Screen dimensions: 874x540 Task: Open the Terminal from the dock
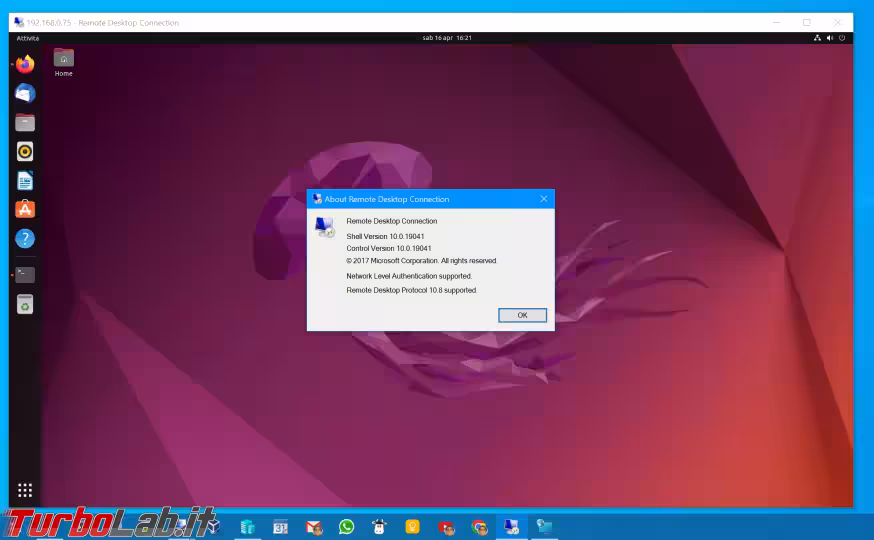tap(25, 274)
